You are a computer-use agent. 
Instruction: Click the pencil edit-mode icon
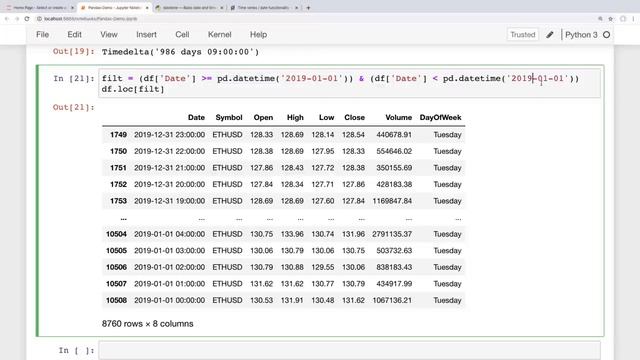(550, 35)
